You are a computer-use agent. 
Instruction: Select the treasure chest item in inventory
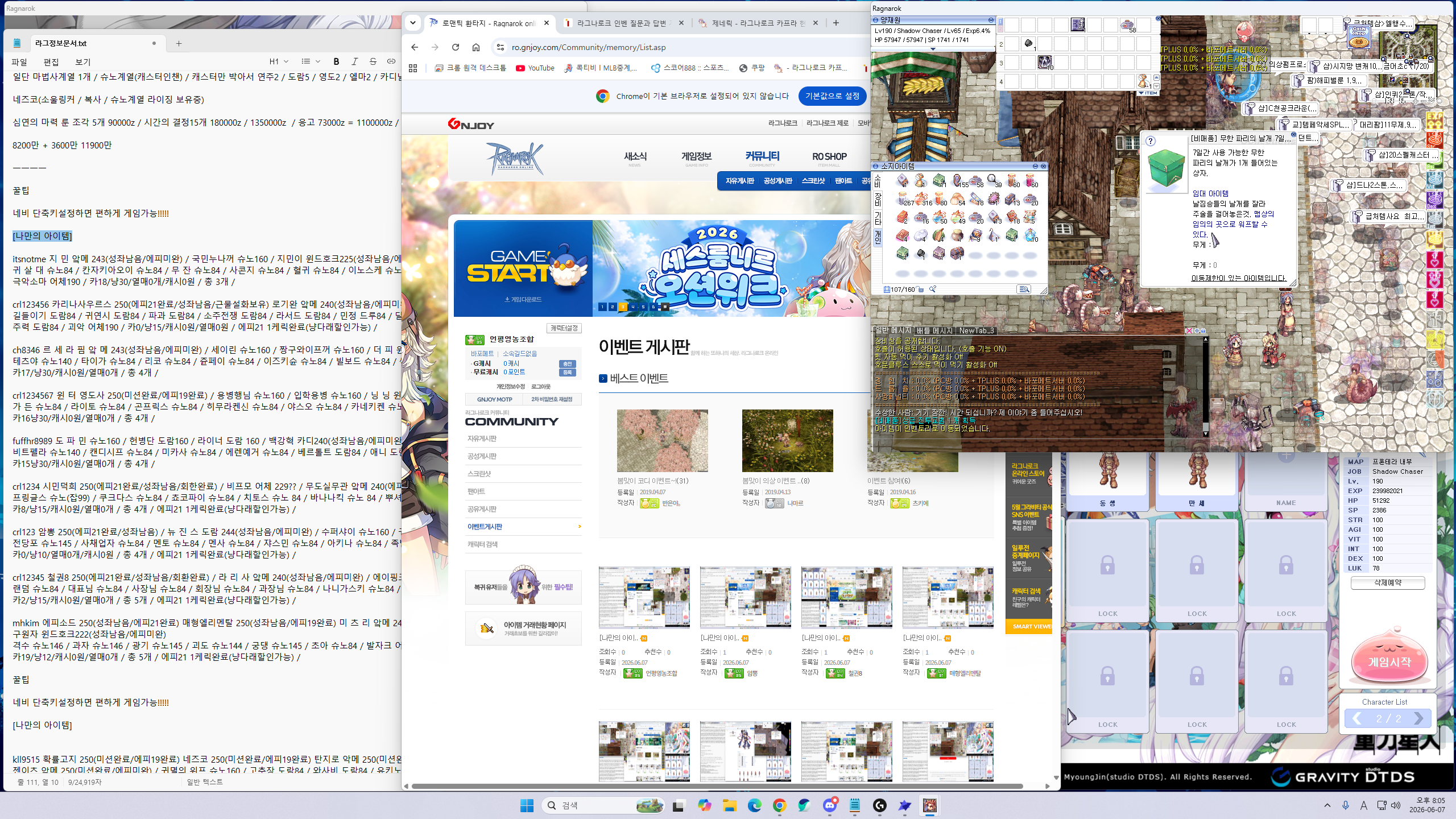957,254
